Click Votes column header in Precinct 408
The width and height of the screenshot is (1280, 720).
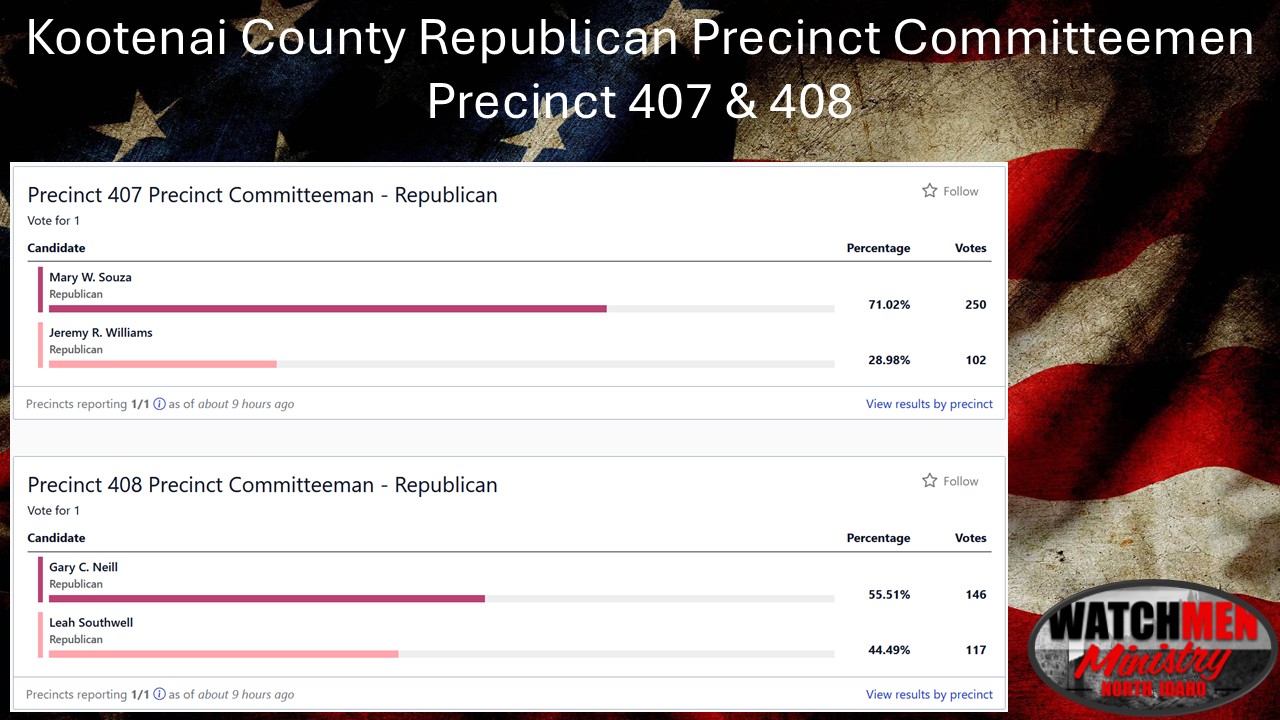coord(970,538)
